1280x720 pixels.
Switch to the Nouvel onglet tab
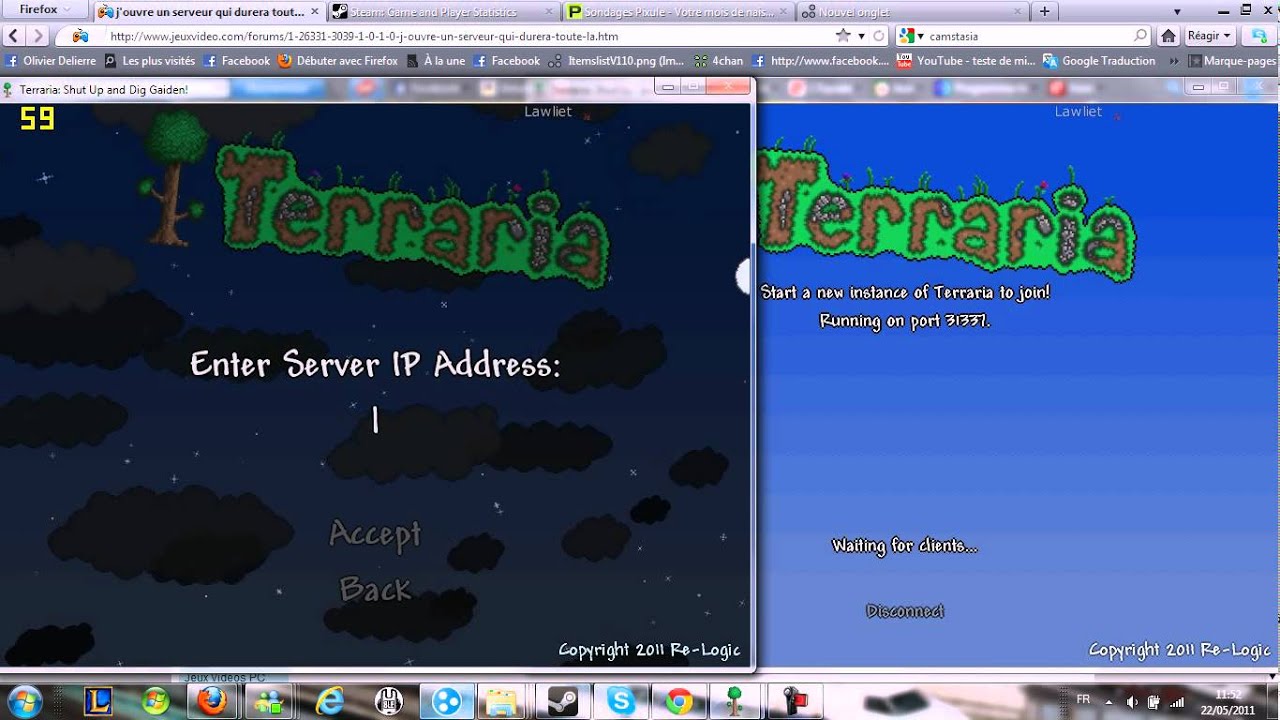[912, 12]
